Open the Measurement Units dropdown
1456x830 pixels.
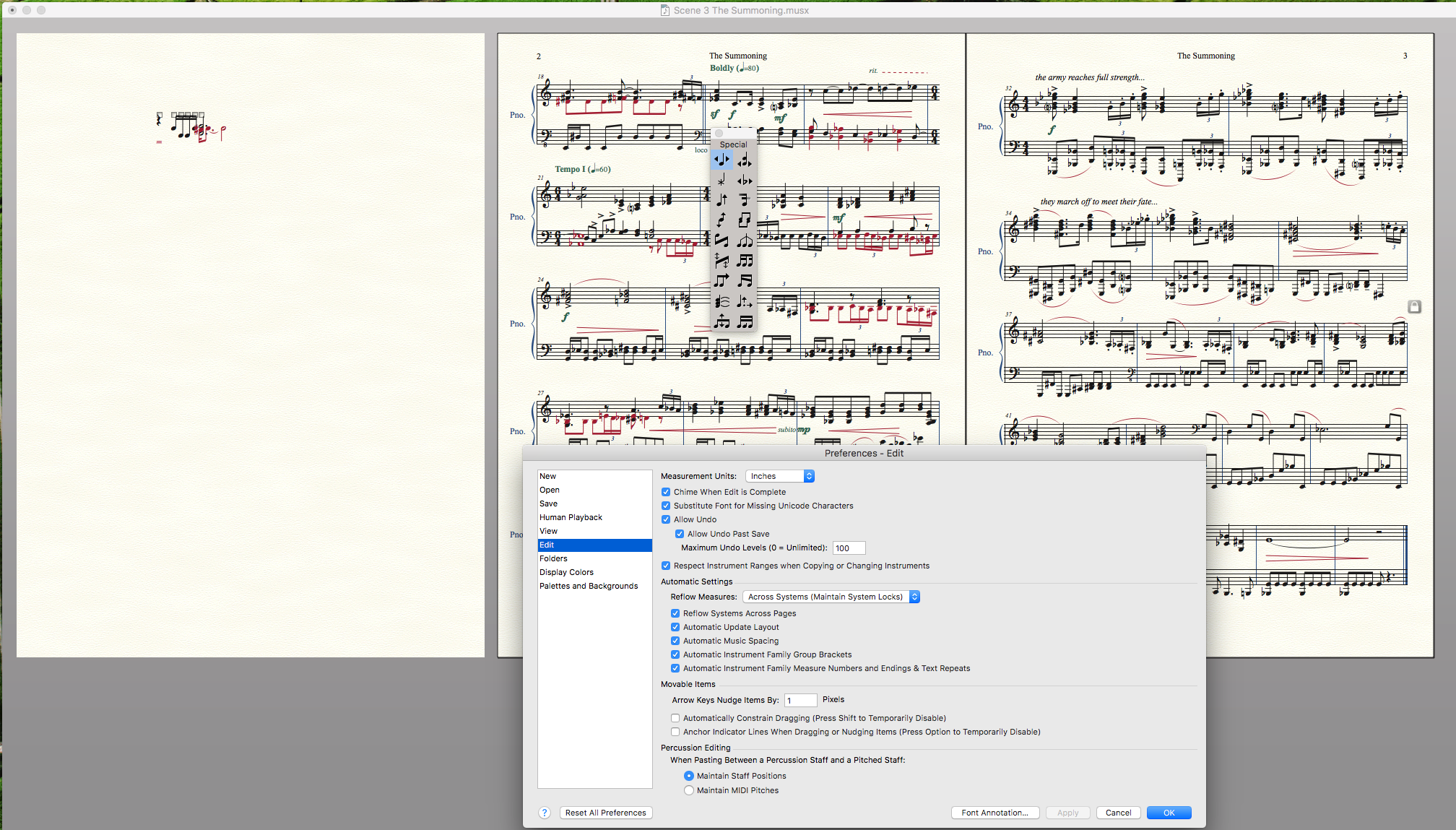point(779,476)
